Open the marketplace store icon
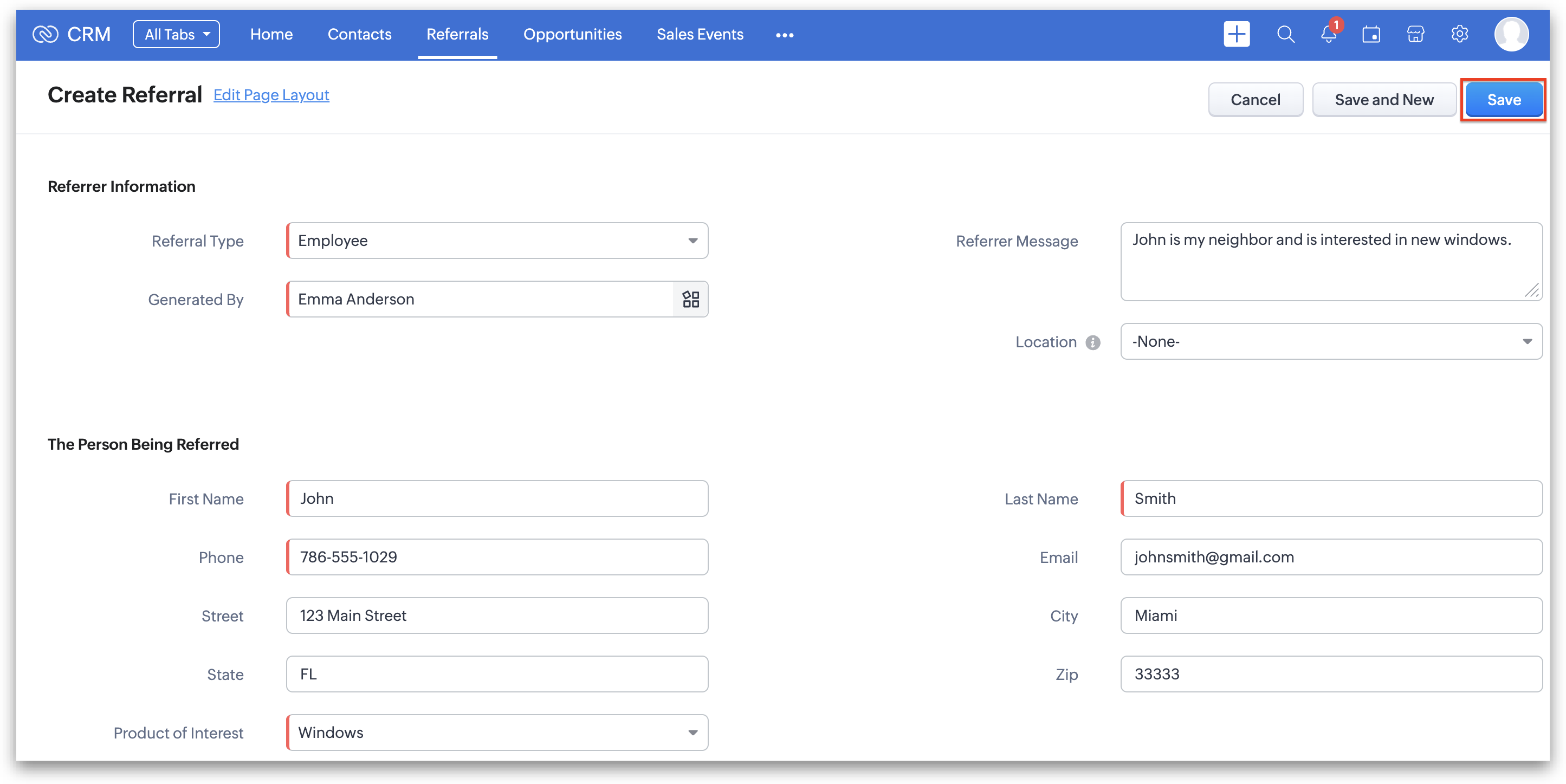1566x784 pixels. (1415, 35)
